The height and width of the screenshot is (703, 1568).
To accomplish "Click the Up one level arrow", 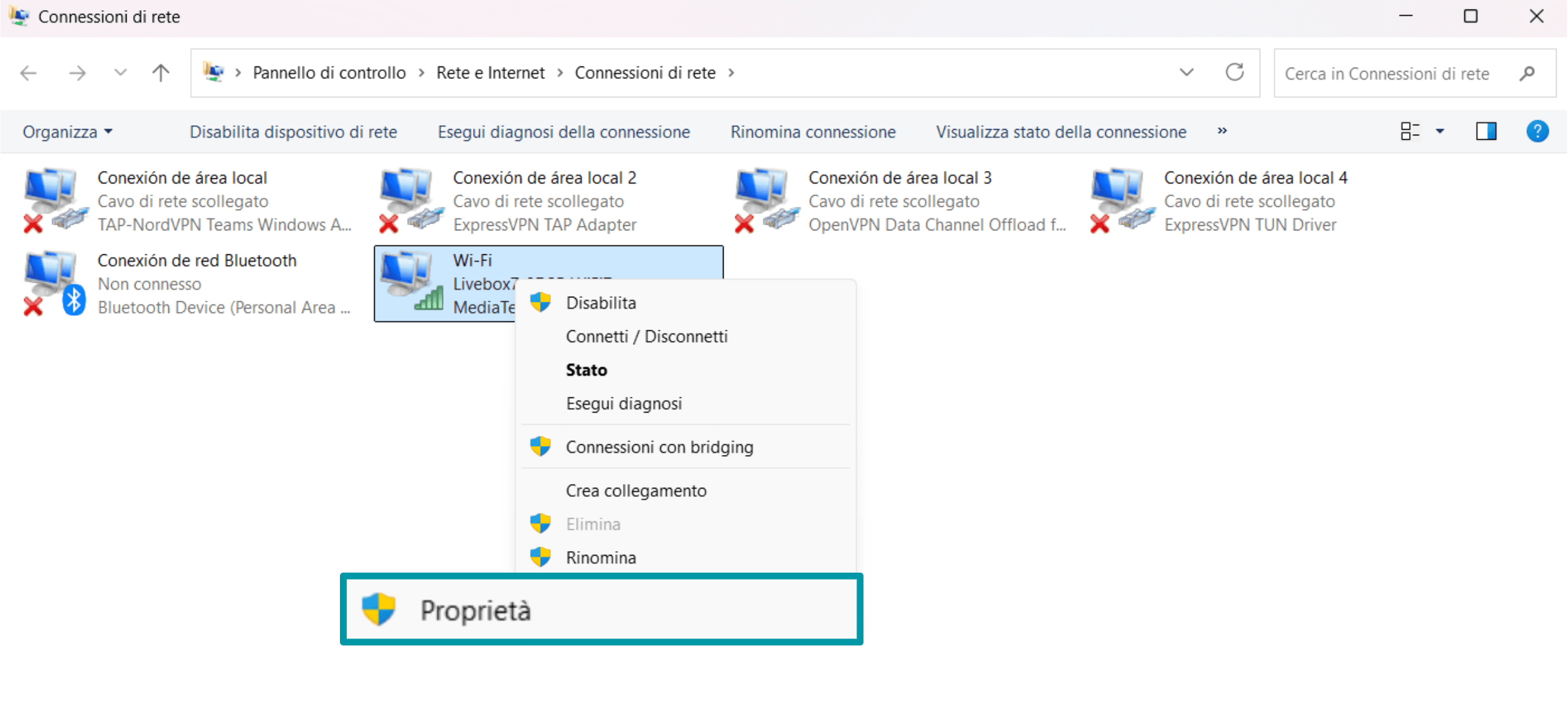I will [161, 73].
